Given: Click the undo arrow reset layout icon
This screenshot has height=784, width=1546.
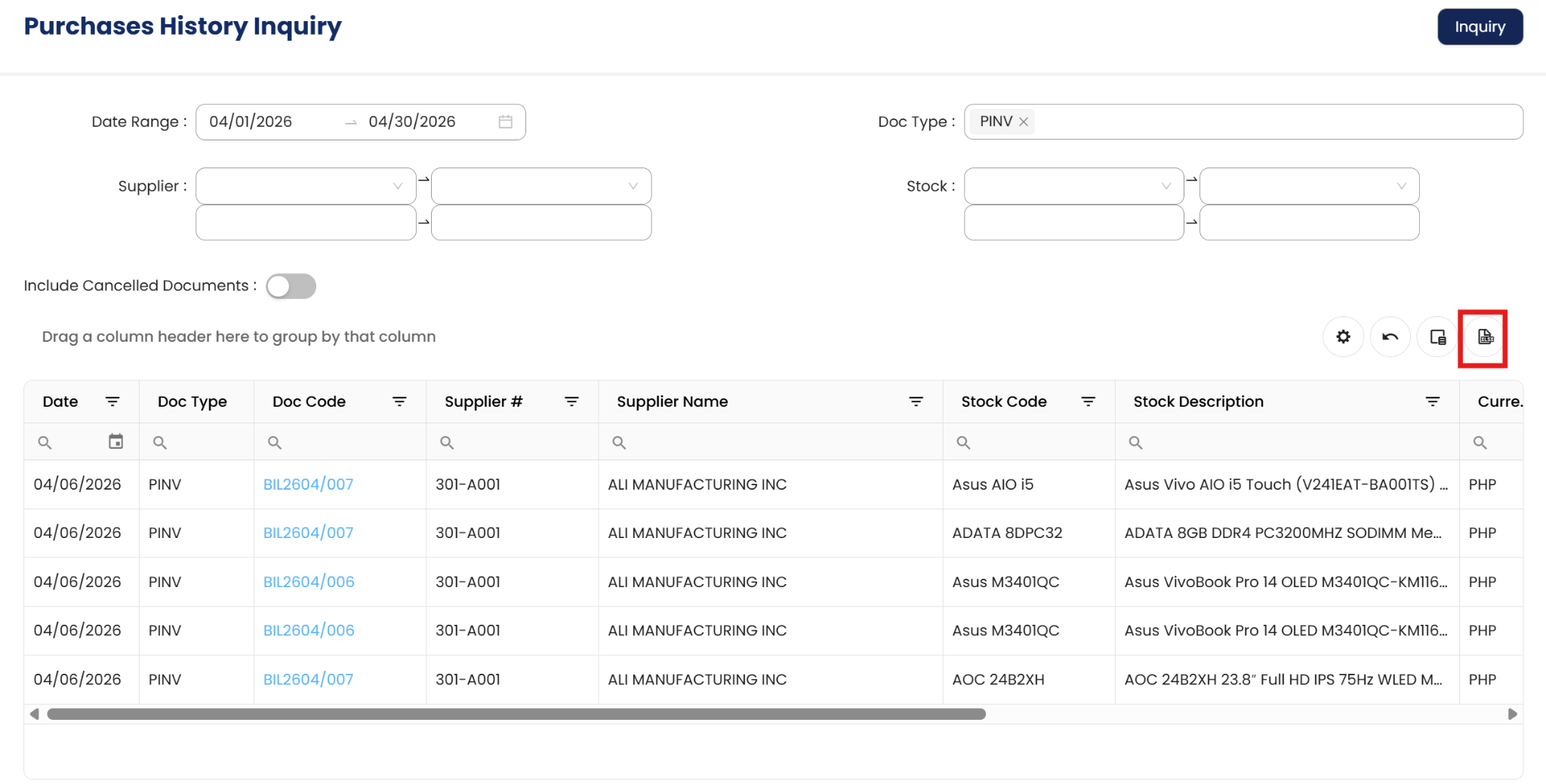Looking at the screenshot, I should (x=1390, y=337).
